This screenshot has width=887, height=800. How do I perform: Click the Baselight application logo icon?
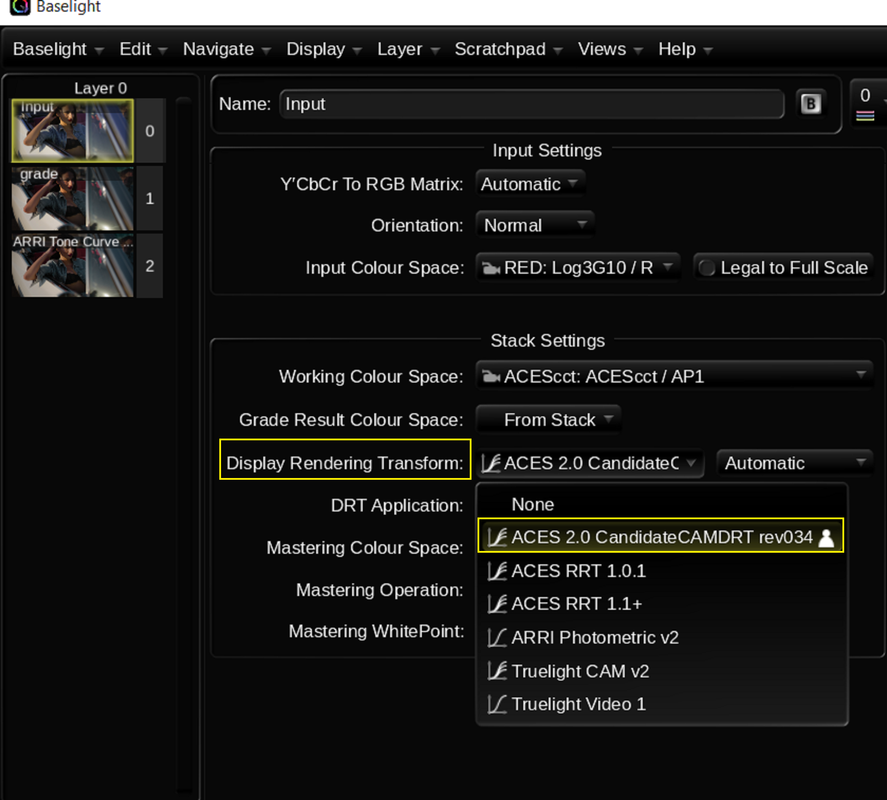[x=20, y=7]
